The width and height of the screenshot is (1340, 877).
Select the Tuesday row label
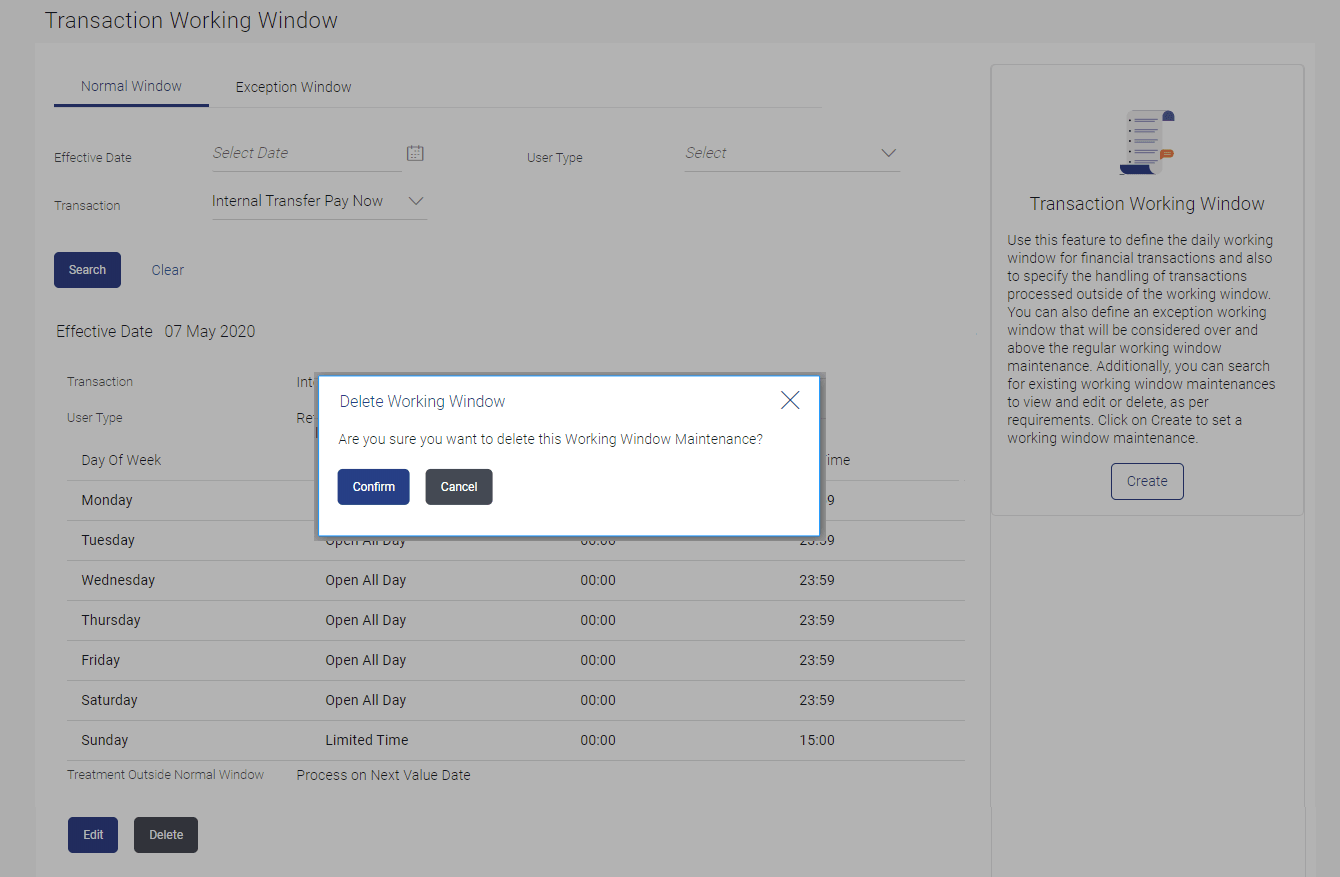108,540
